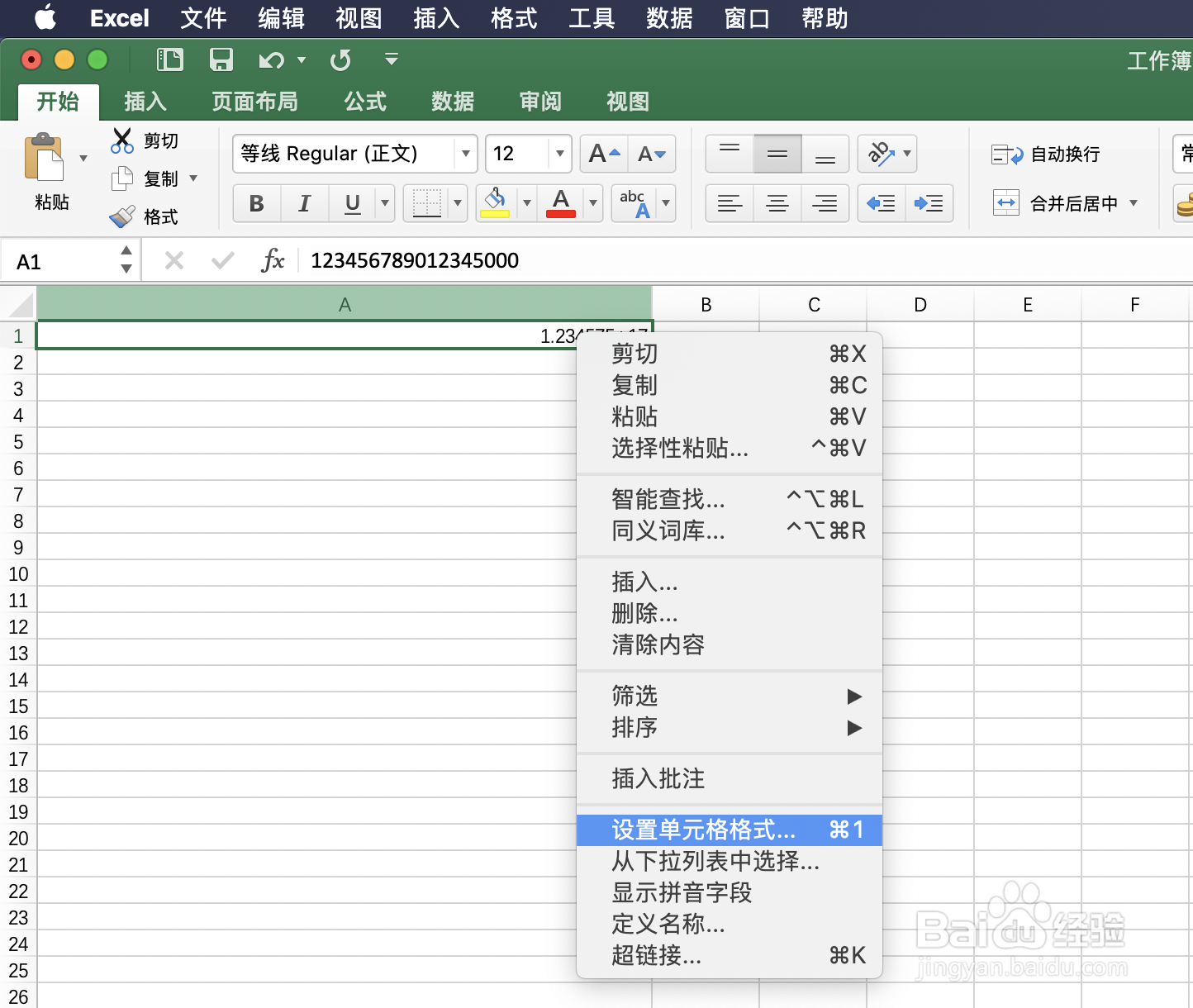
Task: Confirm entry with checkmark formula bar icon
Action: pos(223,261)
